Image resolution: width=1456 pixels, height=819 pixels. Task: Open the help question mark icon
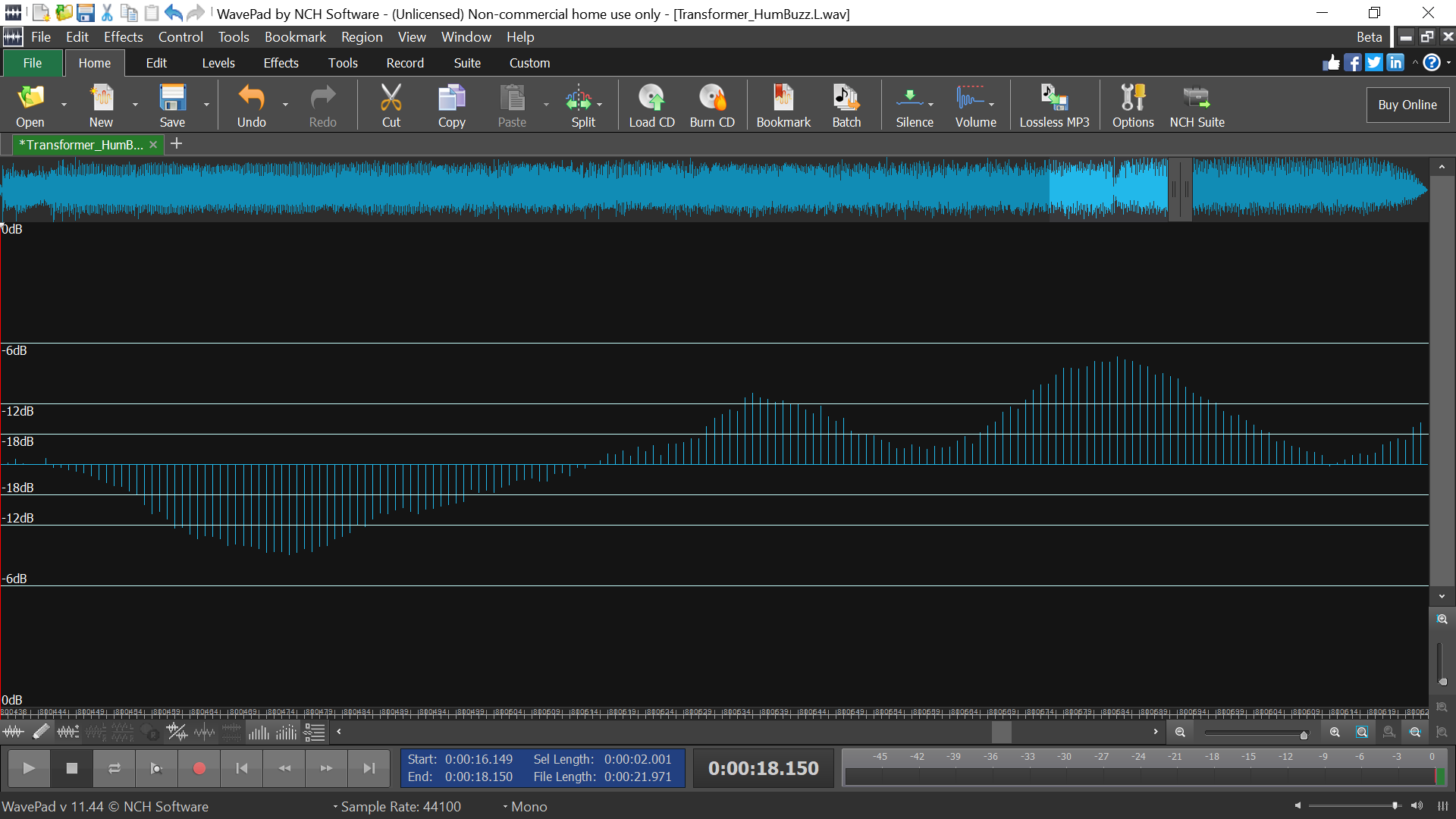[1431, 63]
